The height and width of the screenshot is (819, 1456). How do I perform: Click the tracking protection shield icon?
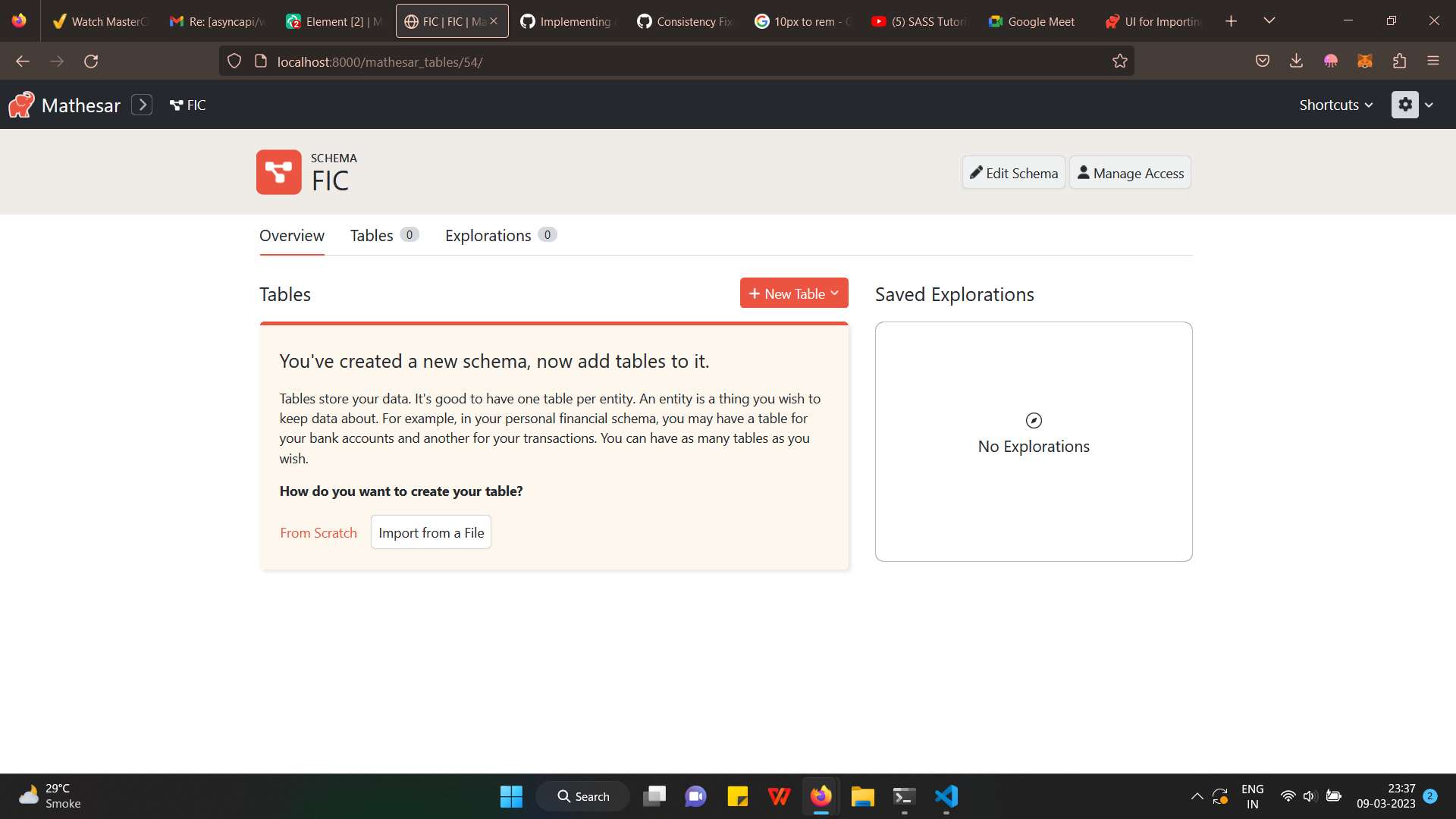pyautogui.click(x=234, y=61)
